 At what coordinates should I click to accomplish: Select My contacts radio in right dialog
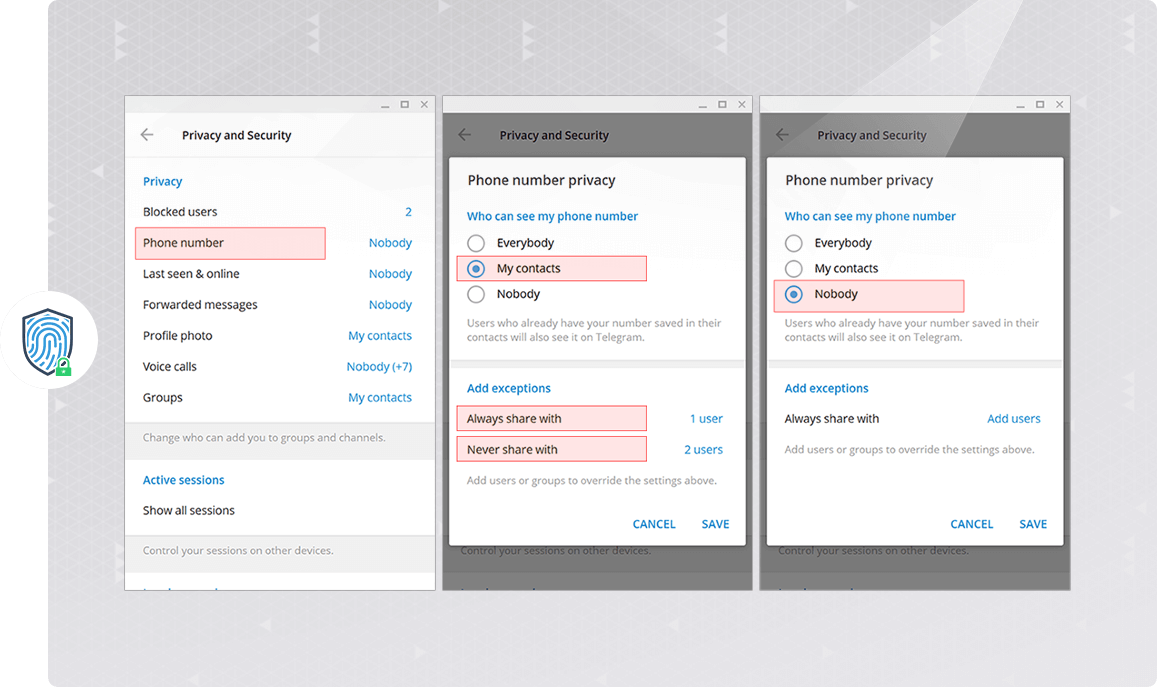pos(794,269)
